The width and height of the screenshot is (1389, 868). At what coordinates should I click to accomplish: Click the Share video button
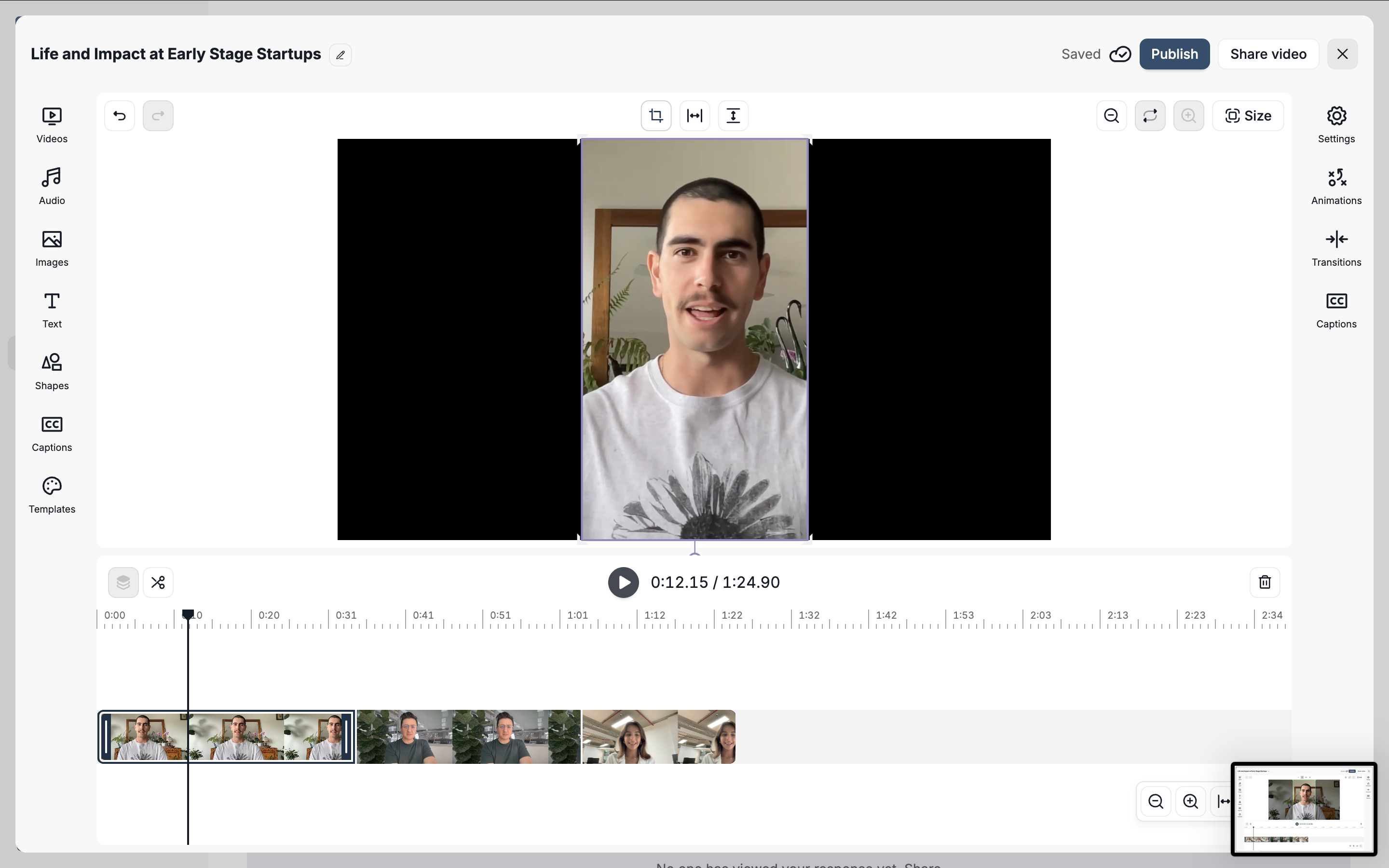pos(1268,54)
